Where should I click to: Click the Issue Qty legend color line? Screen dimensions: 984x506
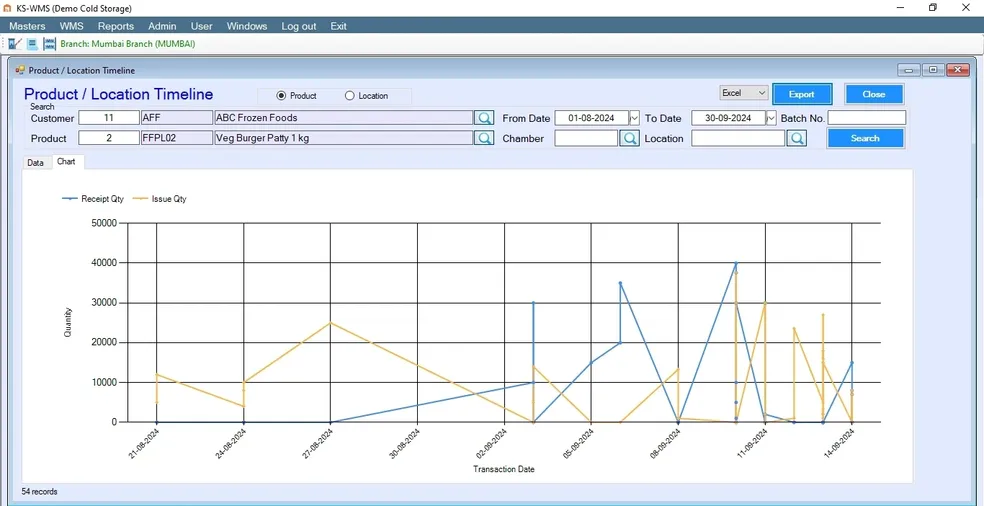(x=140, y=199)
